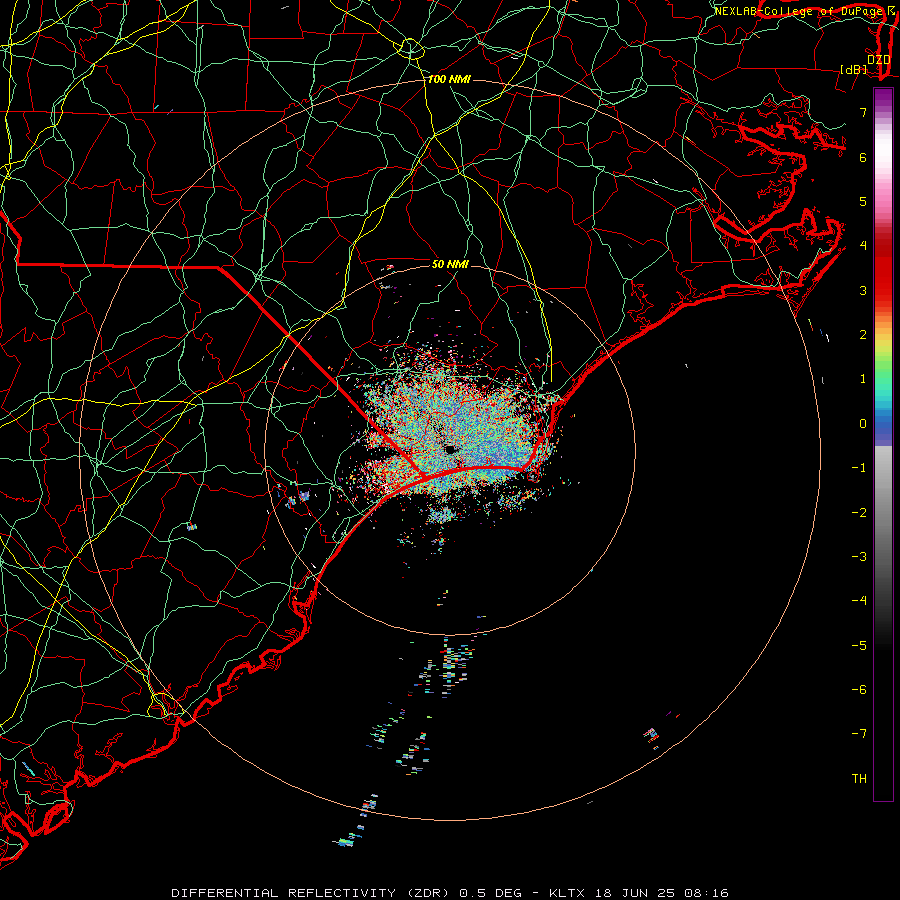Click the scale value 5 on legend
900x900 pixels.
click(863, 201)
